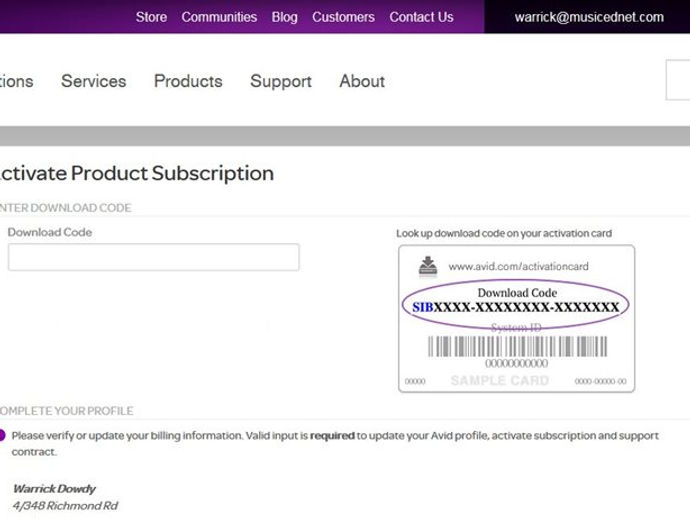The image size is (690, 518).
Task: Open Contact Us in the top bar
Action: tap(421, 17)
